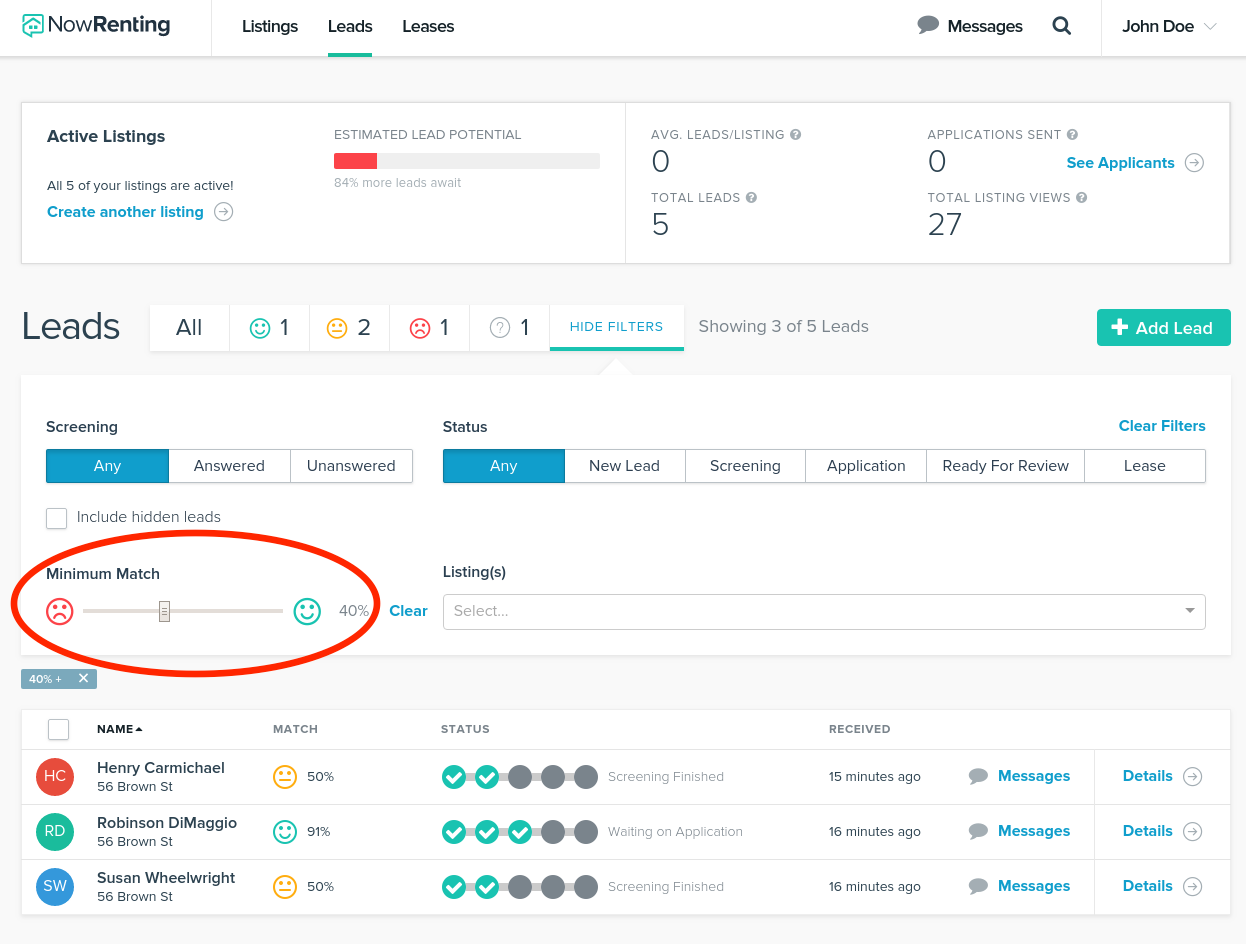Click Robinson DiMaggio's RD avatar

point(55,831)
